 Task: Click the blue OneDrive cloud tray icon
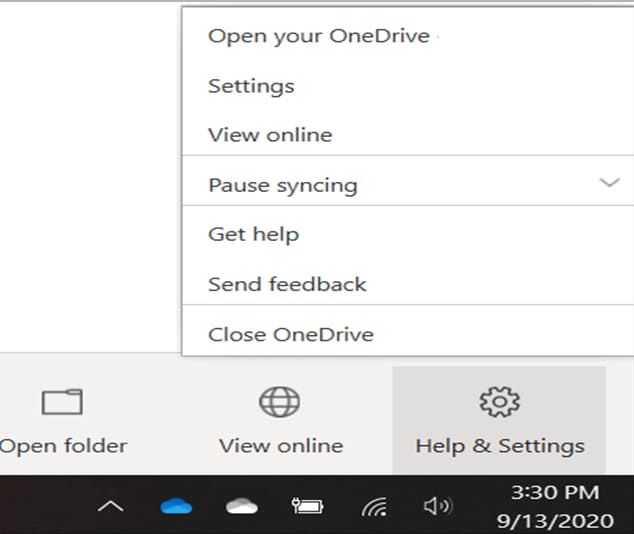[x=176, y=506]
